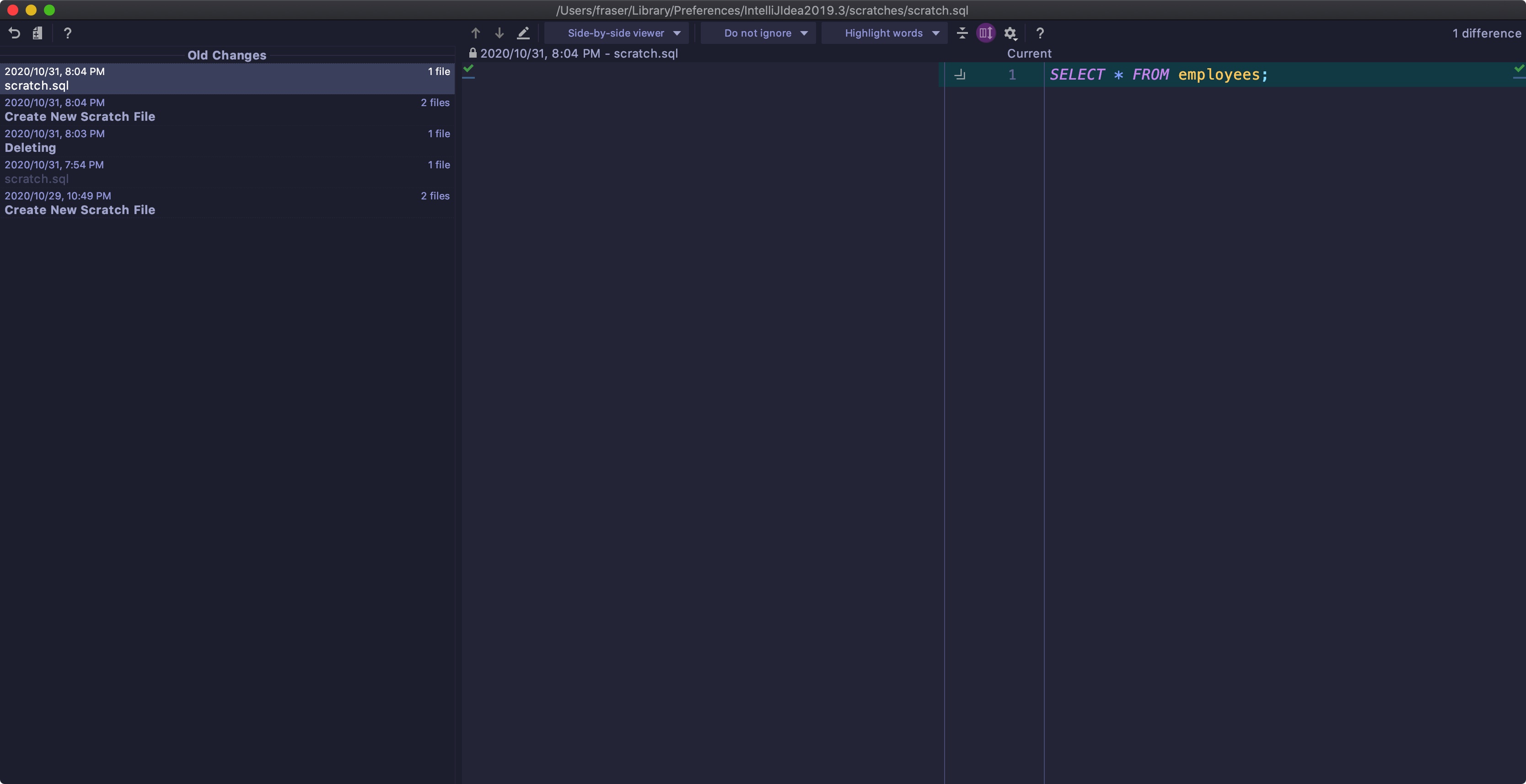
Task: Open help for the Old Changes panel
Action: pyautogui.click(x=68, y=33)
